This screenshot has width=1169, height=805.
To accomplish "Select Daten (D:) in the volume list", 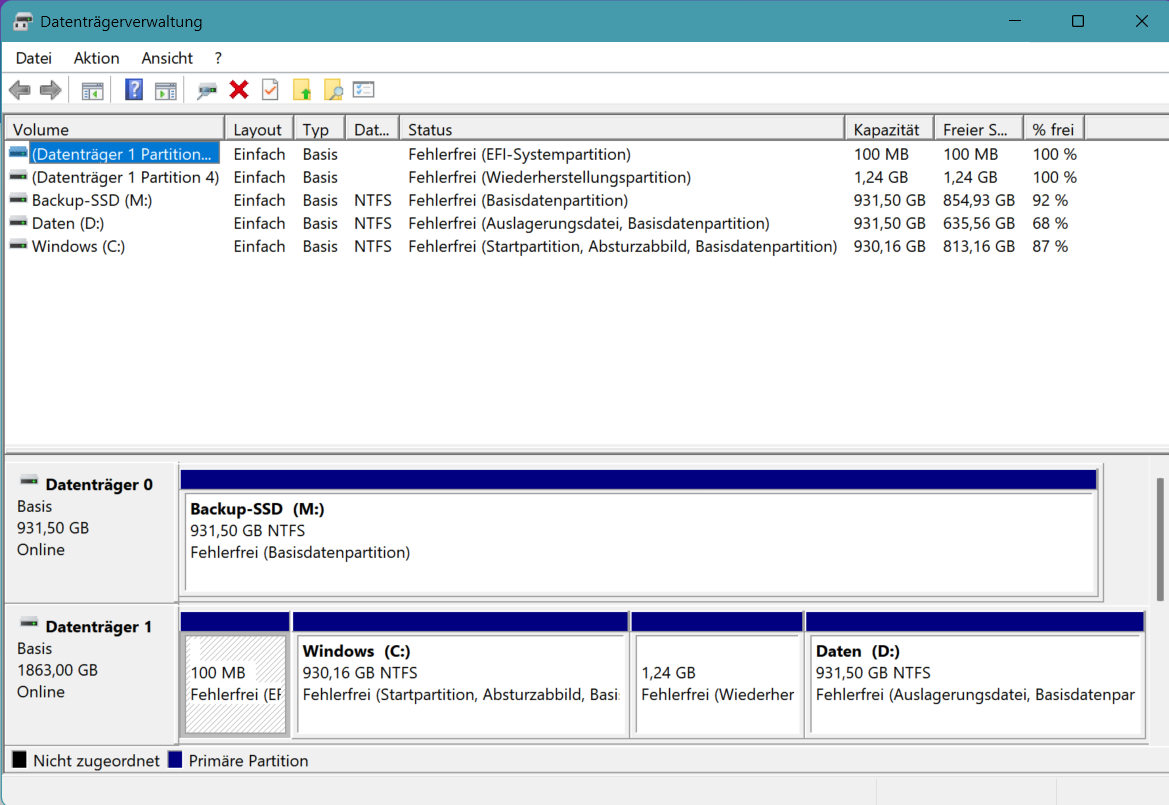I will [68, 223].
